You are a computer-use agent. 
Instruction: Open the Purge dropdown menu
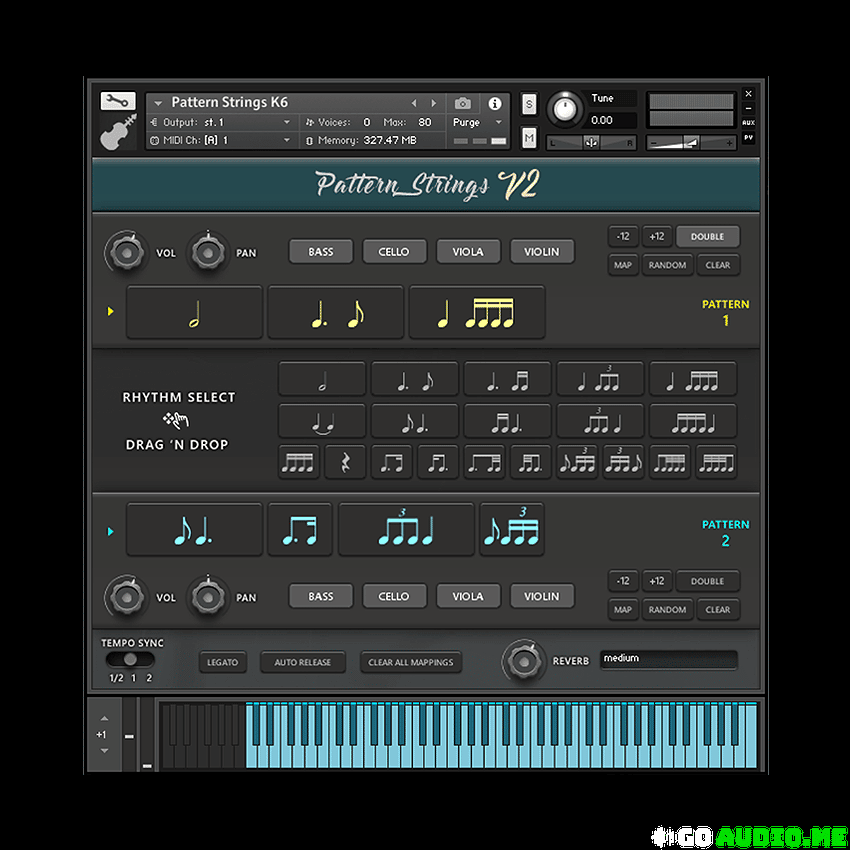tap(477, 123)
